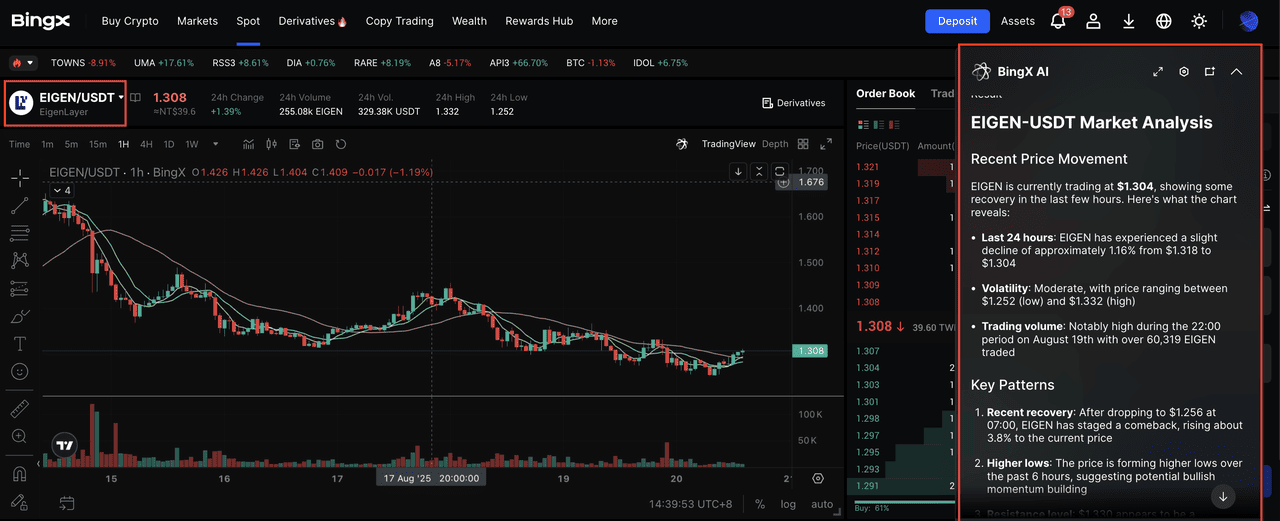Click the Deposit button

click(x=957, y=21)
